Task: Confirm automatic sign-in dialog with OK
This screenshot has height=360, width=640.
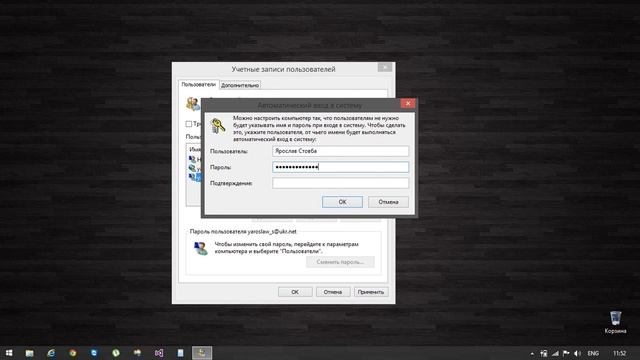Action: click(x=342, y=202)
